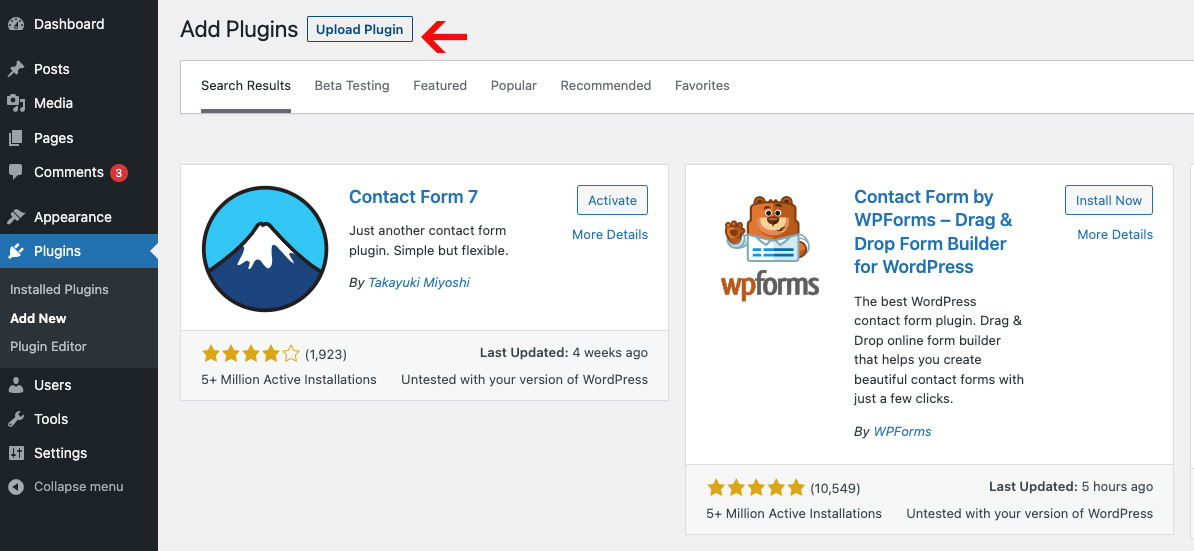Click the Settings sliders icon
The image size is (1194, 551).
click(x=16, y=454)
